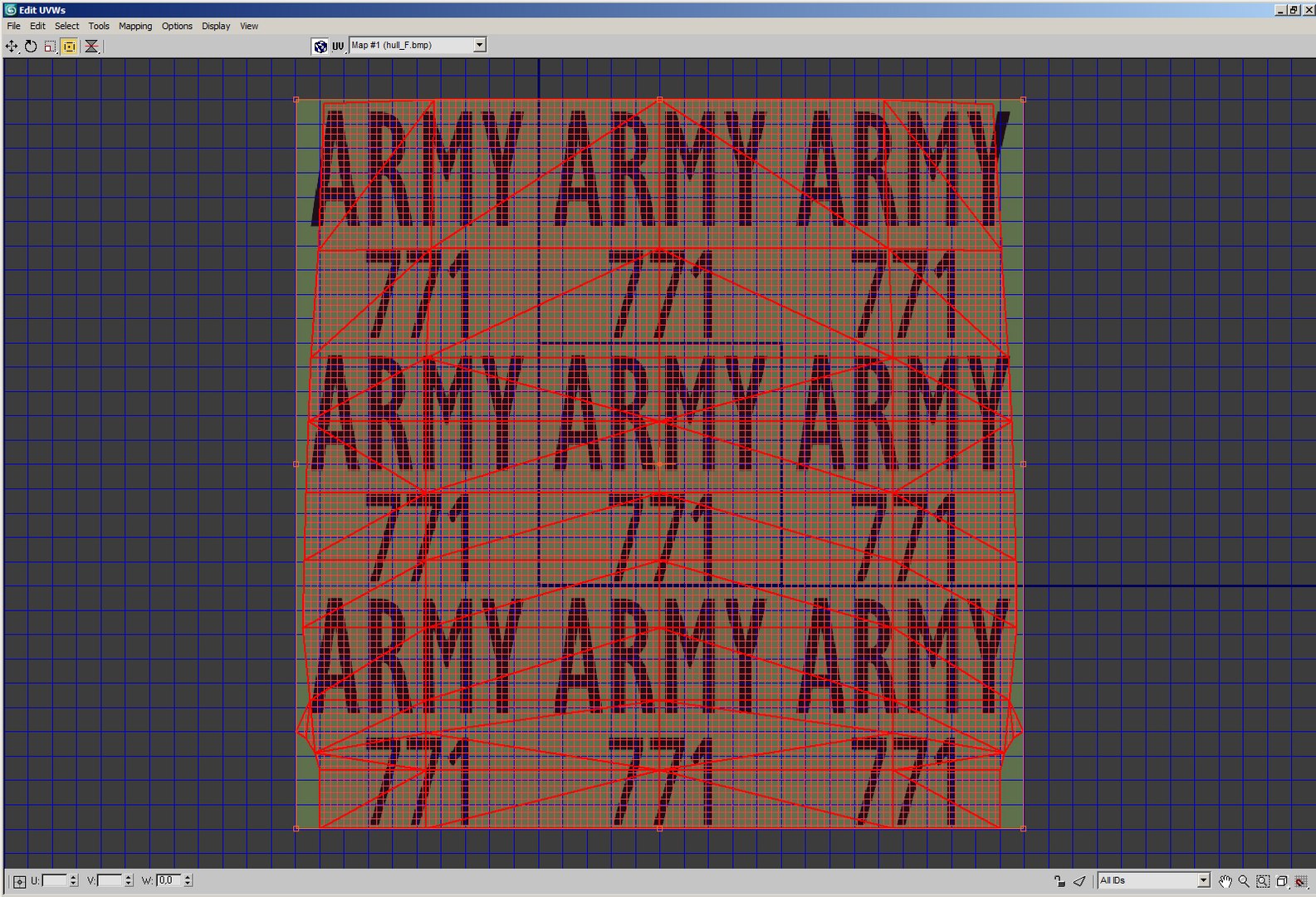Click the U coordinate input field
Screen dimensions: 1316x897
[x=54, y=880]
